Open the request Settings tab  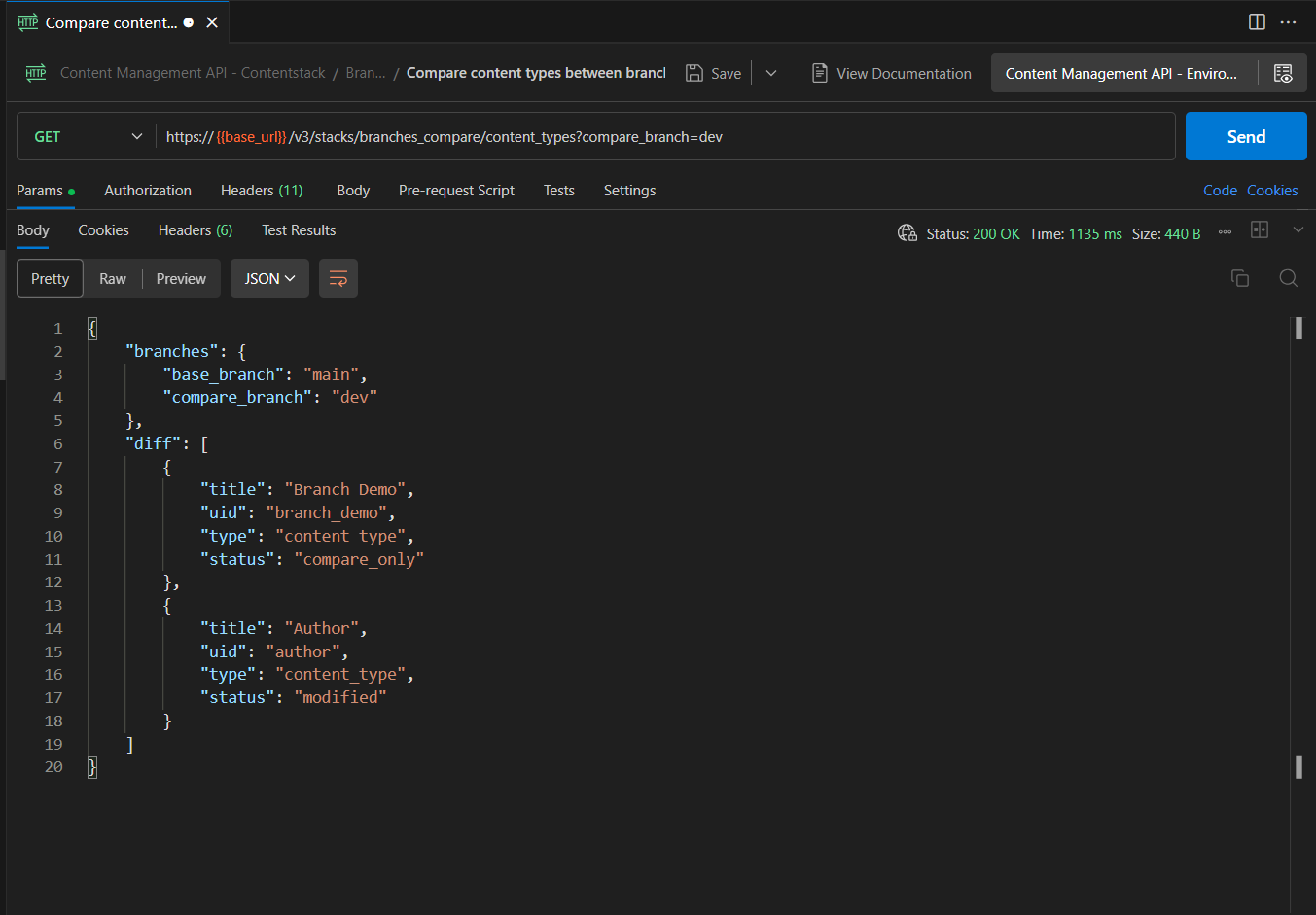(629, 191)
